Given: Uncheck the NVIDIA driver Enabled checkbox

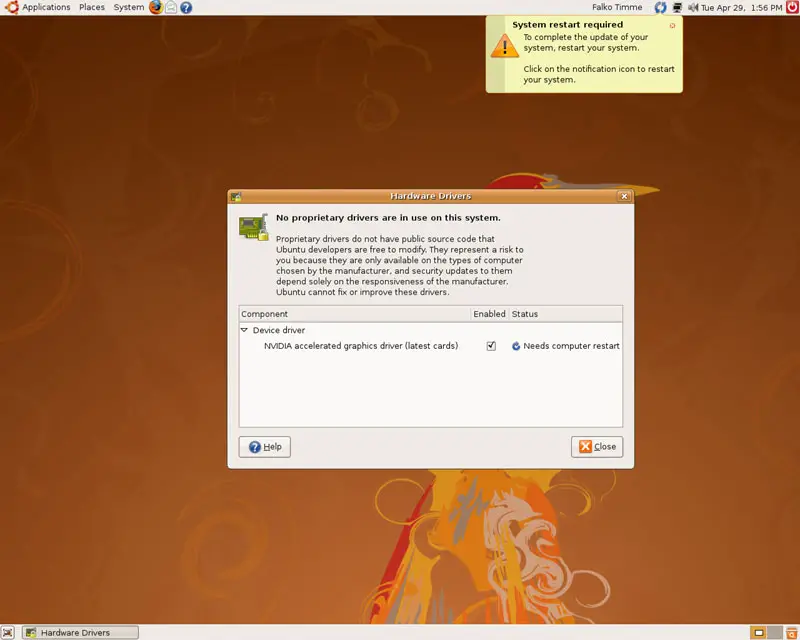Looking at the screenshot, I should pyautogui.click(x=491, y=346).
